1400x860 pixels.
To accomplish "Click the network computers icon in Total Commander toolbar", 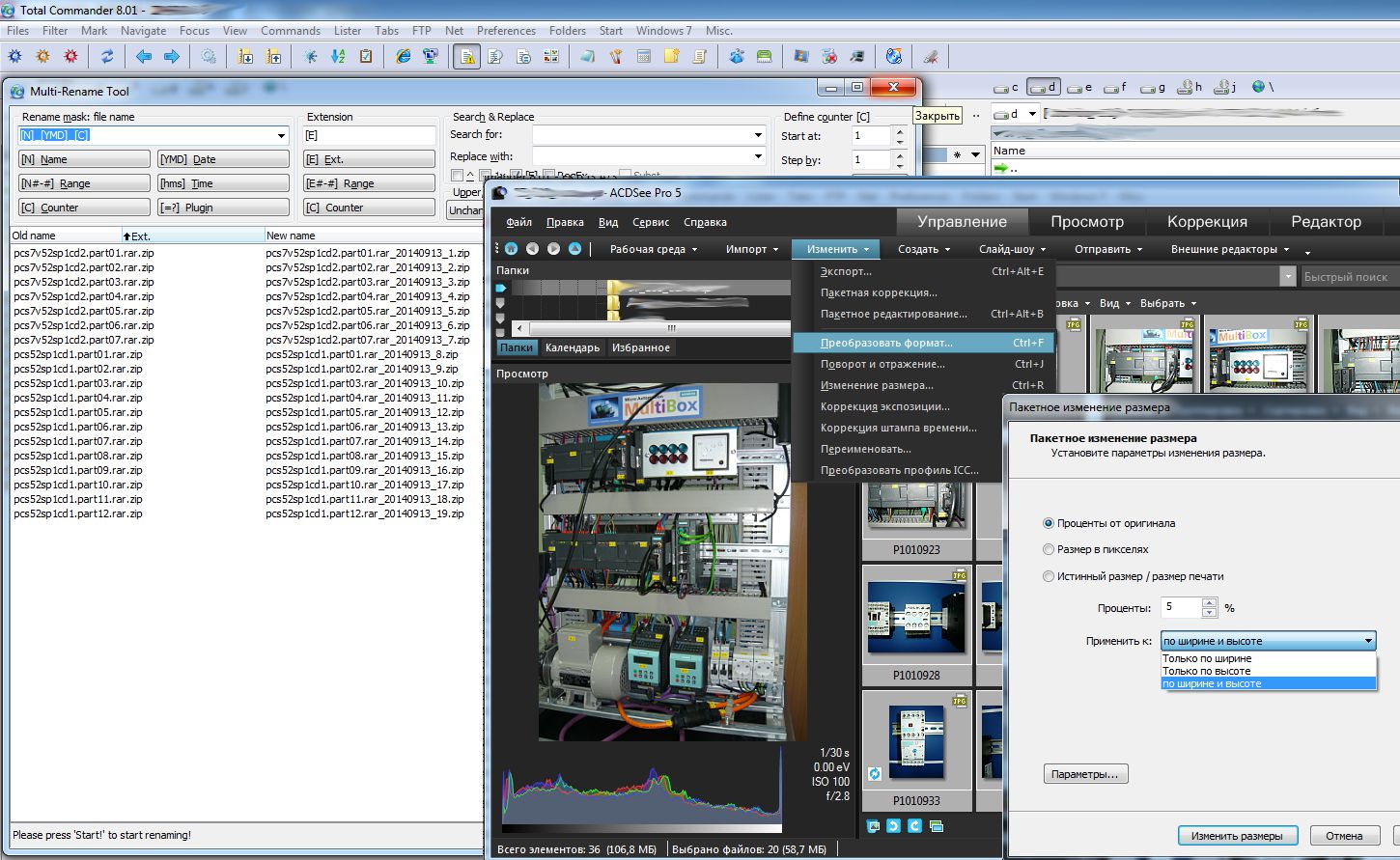I will [x=431, y=57].
